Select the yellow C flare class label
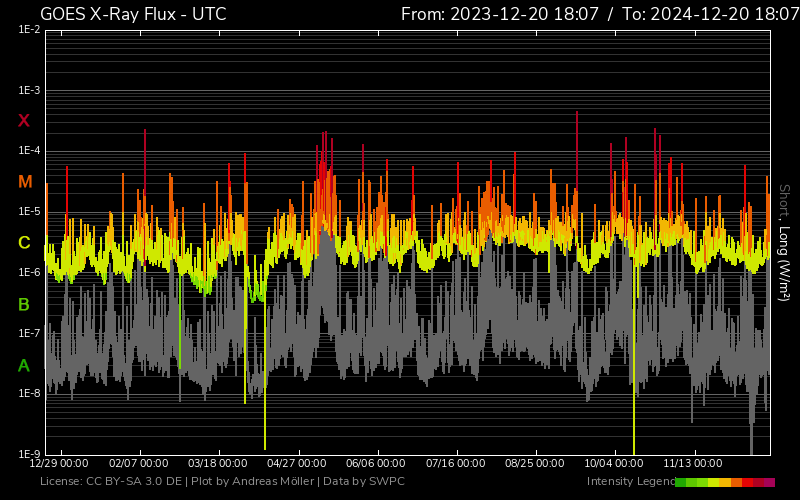The height and width of the screenshot is (500, 800). click(24, 243)
